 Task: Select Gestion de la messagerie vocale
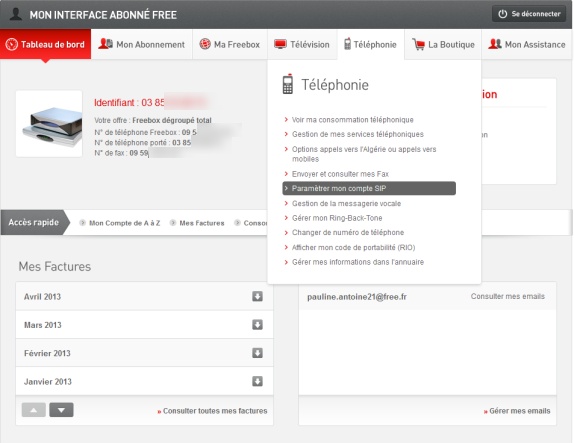346,204
